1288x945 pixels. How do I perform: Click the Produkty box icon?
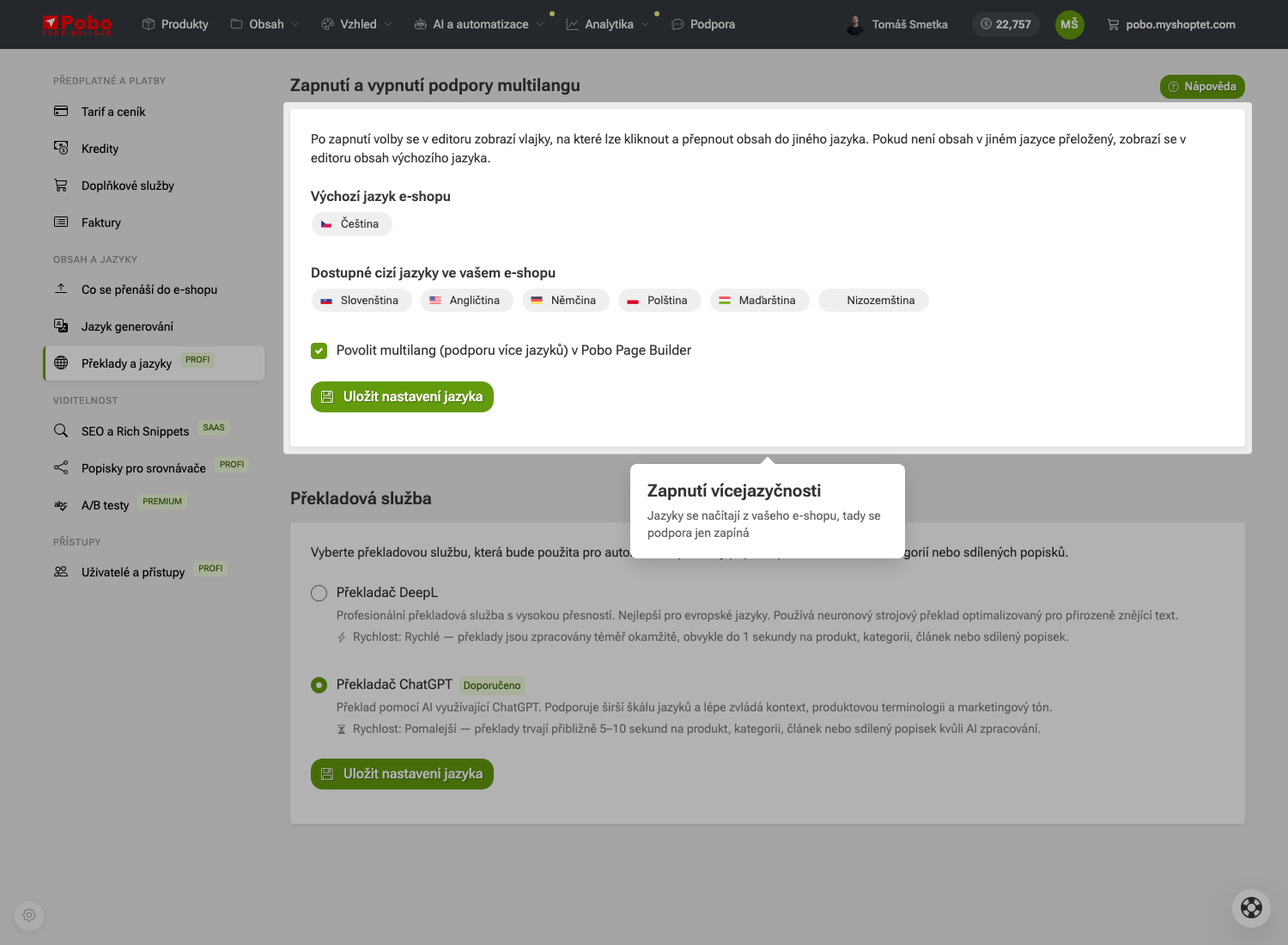tap(149, 24)
